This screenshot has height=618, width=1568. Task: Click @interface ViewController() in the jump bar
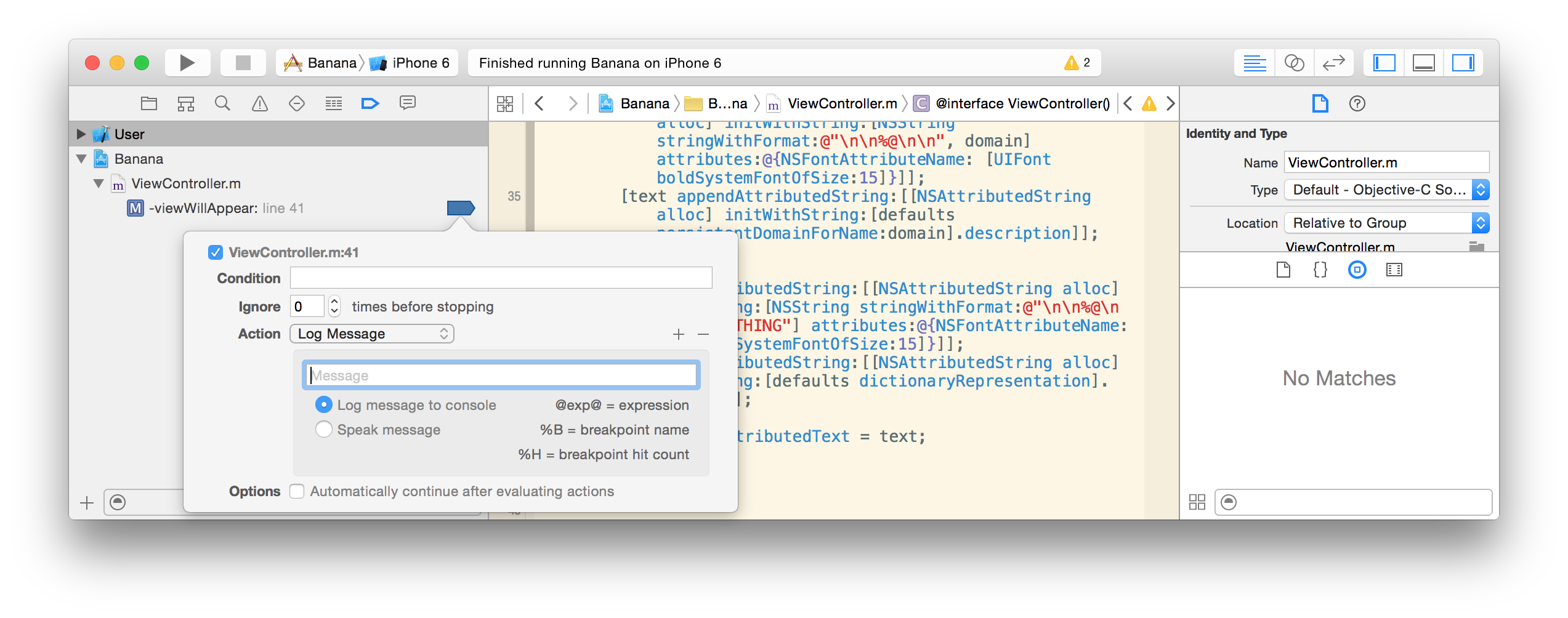(1011, 103)
